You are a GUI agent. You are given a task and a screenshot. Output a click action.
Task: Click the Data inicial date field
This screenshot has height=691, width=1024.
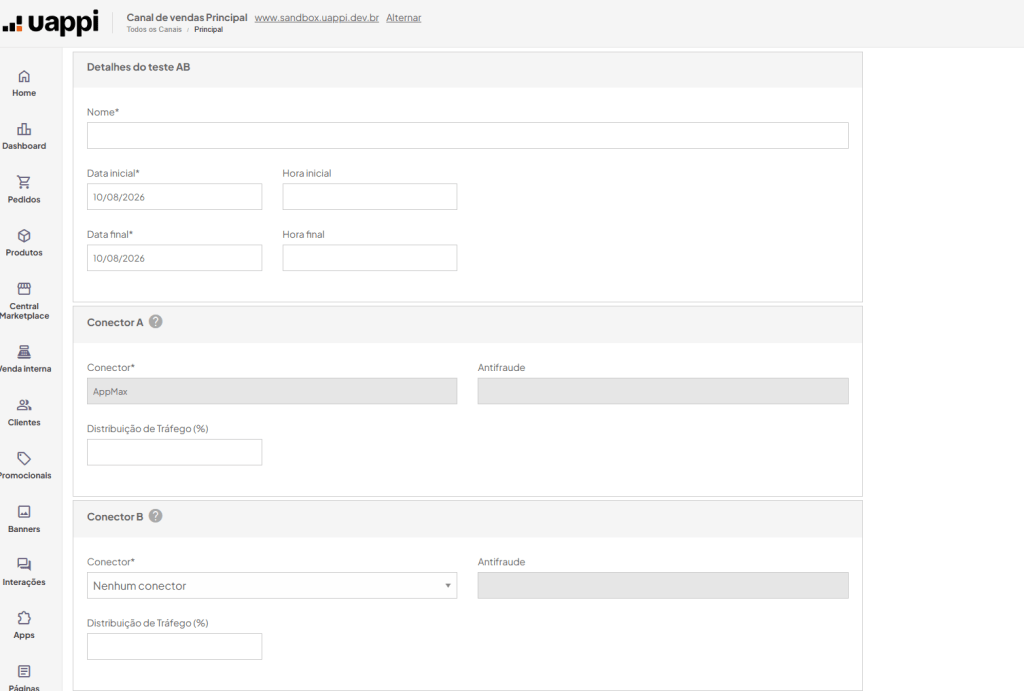tap(174, 197)
